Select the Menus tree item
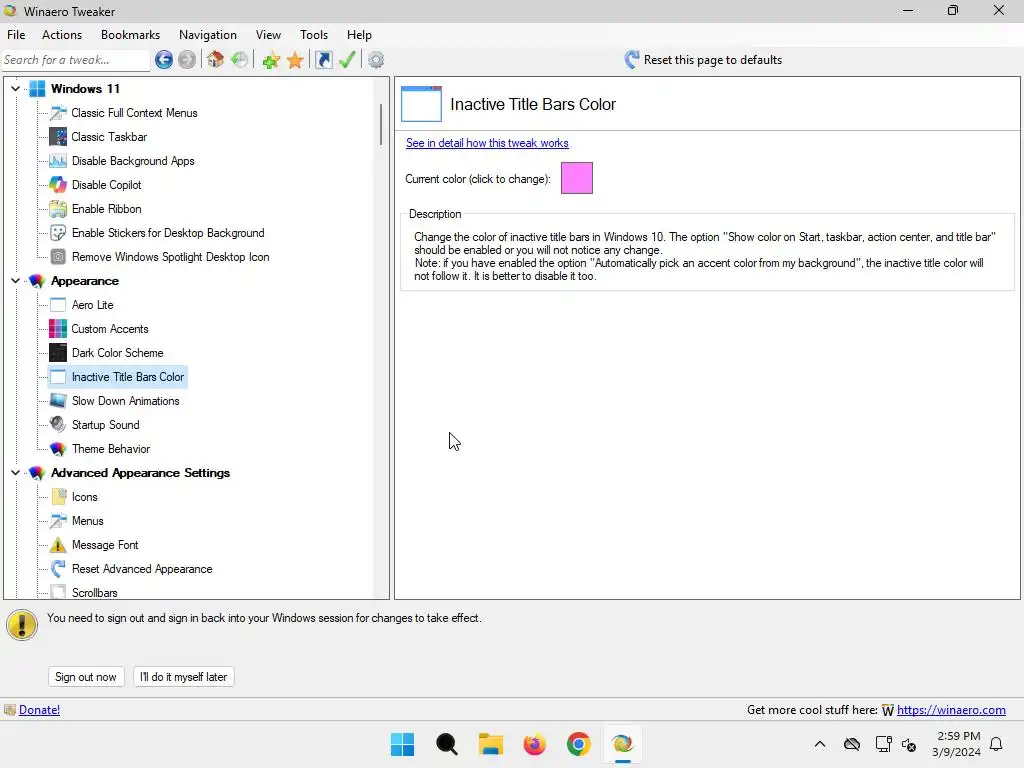The height and width of the screenshot is (768, 1024). pos(88,521)
